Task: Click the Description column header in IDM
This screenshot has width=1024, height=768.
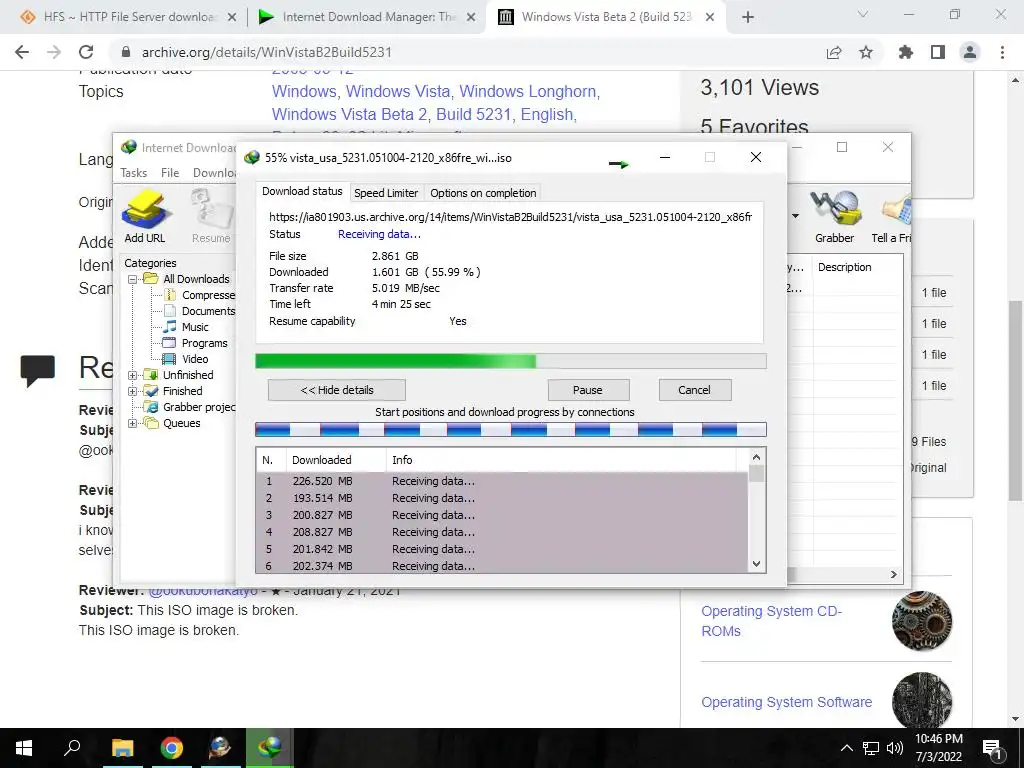Action: pos(857,267)
